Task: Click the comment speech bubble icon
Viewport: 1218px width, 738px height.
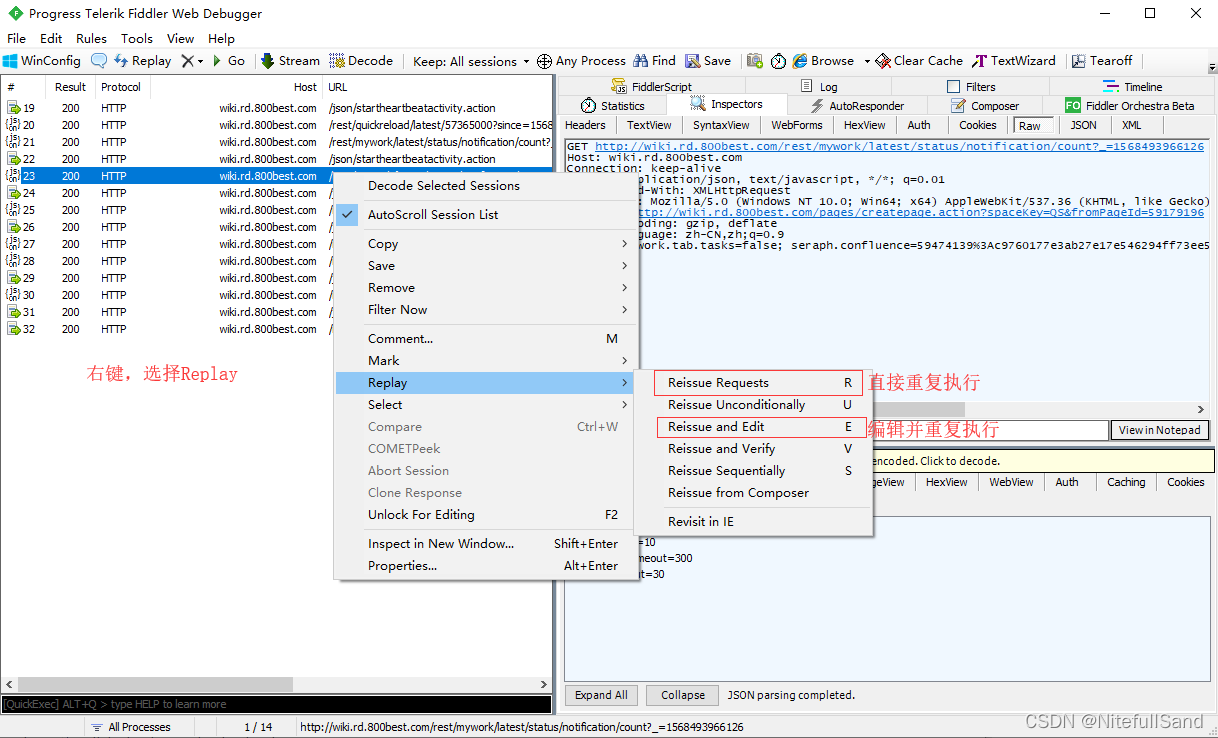Action: pos(99,61)
